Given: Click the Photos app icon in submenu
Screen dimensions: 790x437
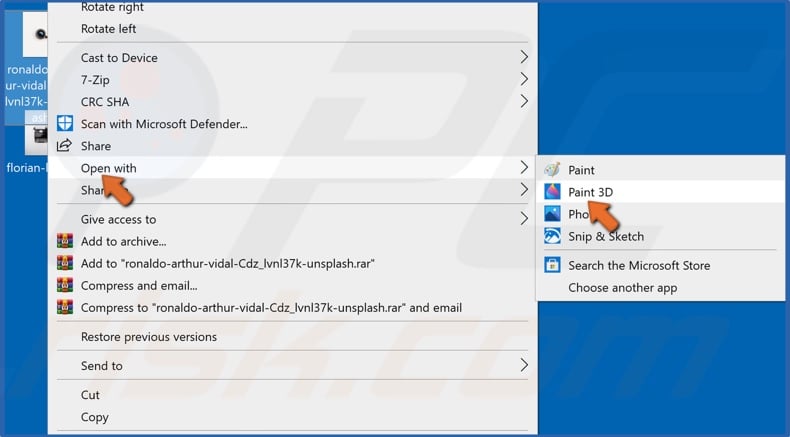Looking at the screenshot, I should (552, 214).
